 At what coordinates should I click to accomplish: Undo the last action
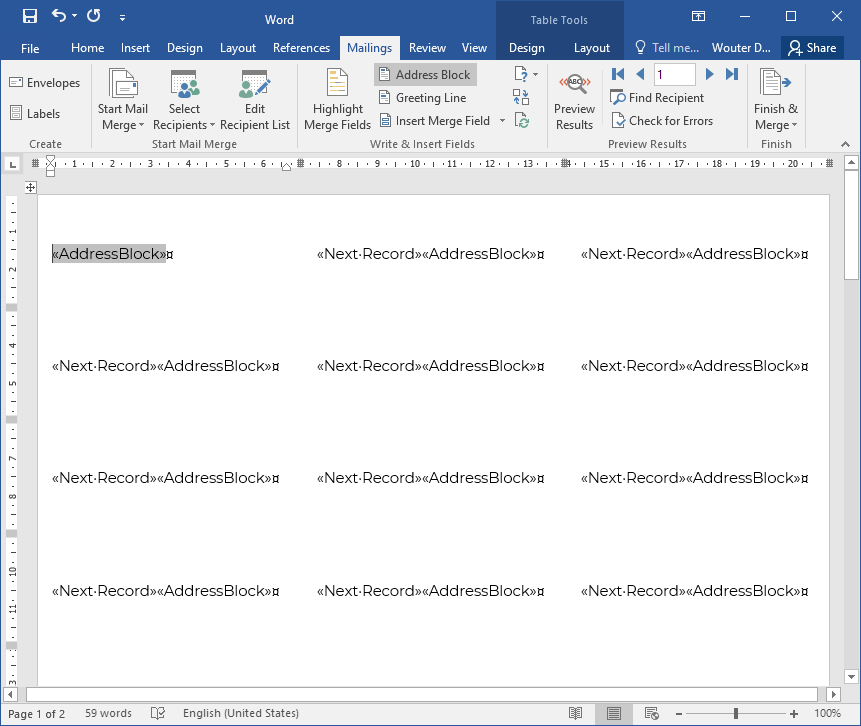point(59,15)
